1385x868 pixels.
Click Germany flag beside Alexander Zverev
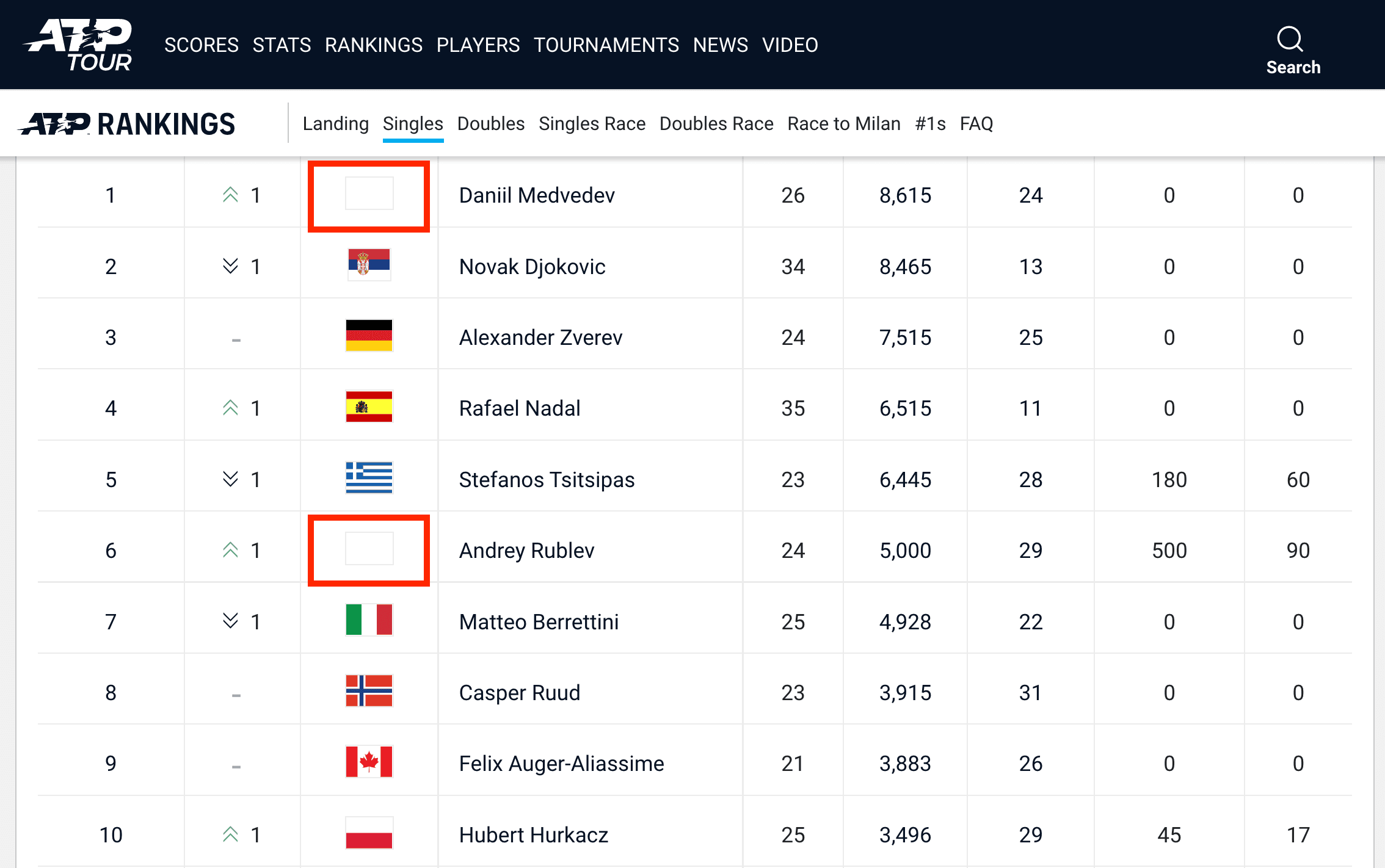pos(369,336)
